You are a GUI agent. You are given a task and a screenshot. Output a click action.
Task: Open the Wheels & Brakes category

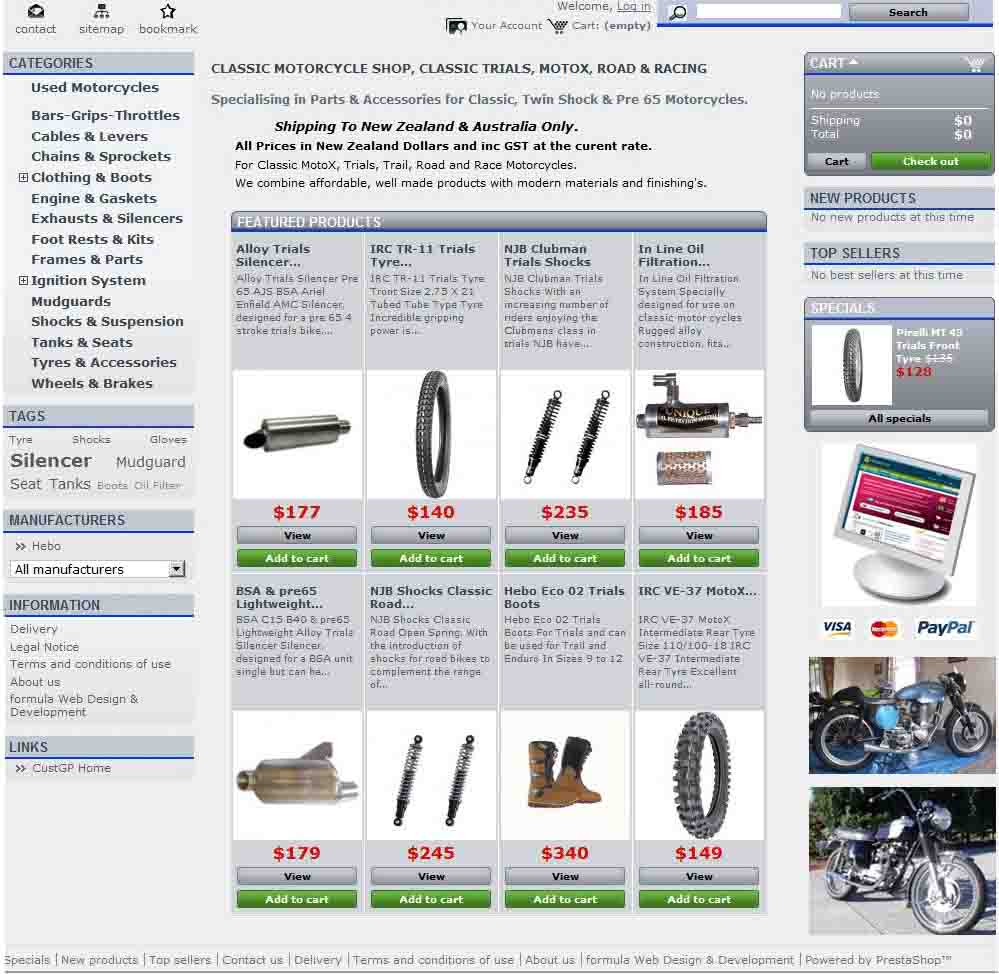coord(92,383)
